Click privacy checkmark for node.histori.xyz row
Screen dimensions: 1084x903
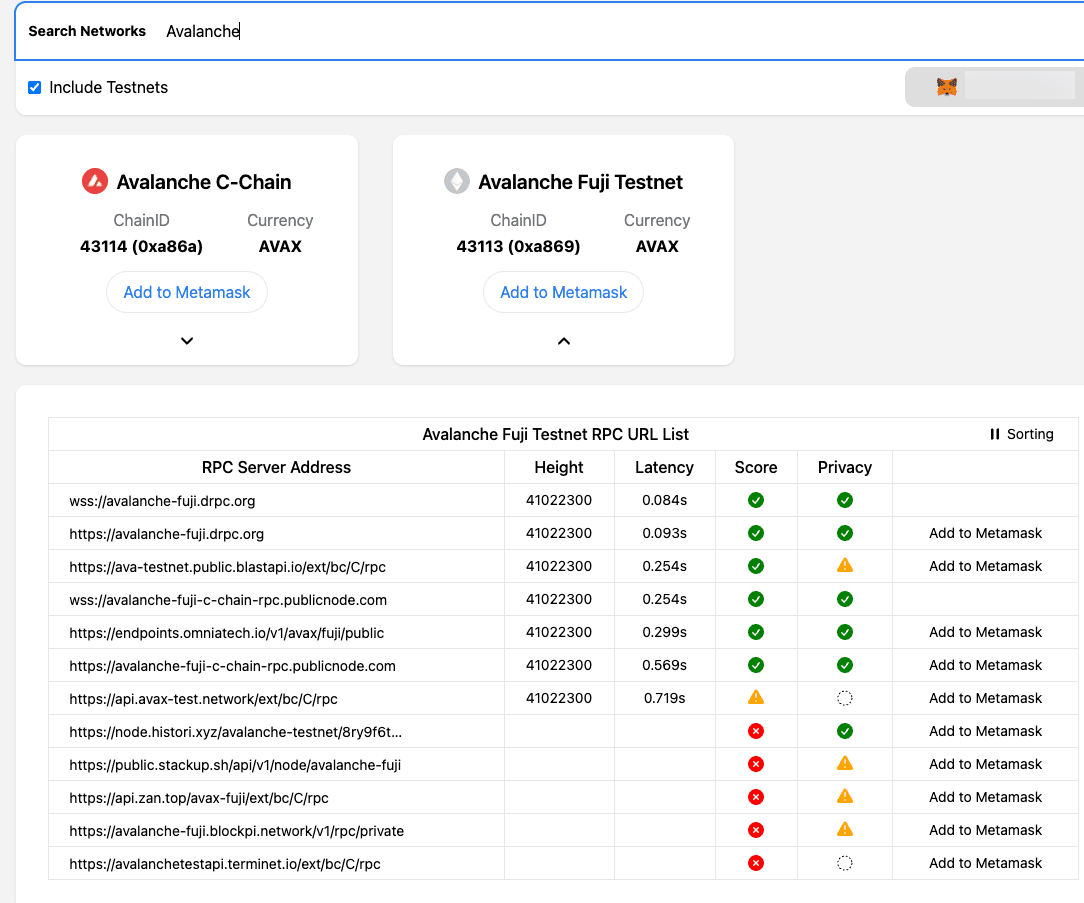844,731
